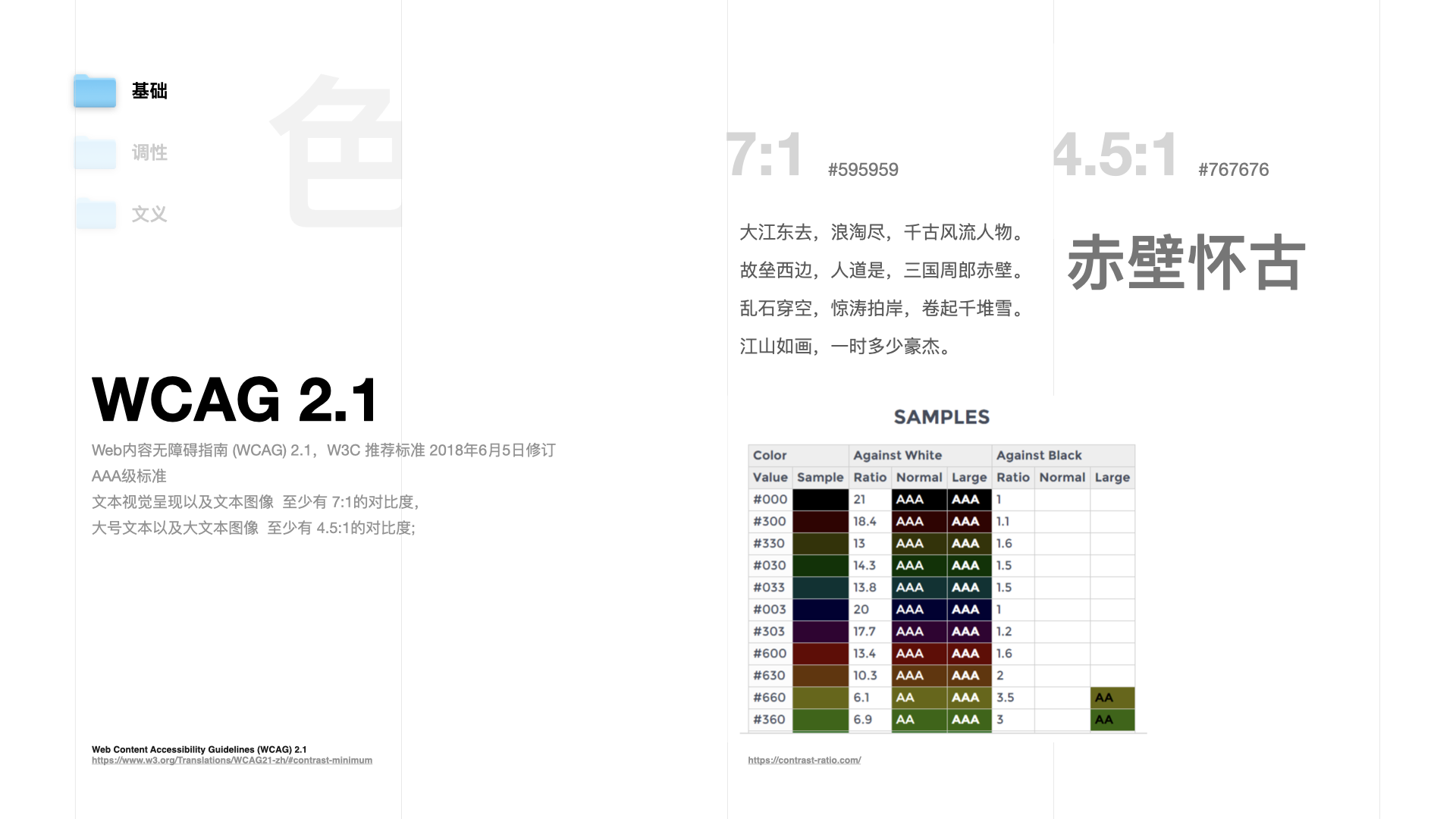The image size is (1456, 819).
Task: Click the #595959 hex code text
Action: [x=863, y=170]
